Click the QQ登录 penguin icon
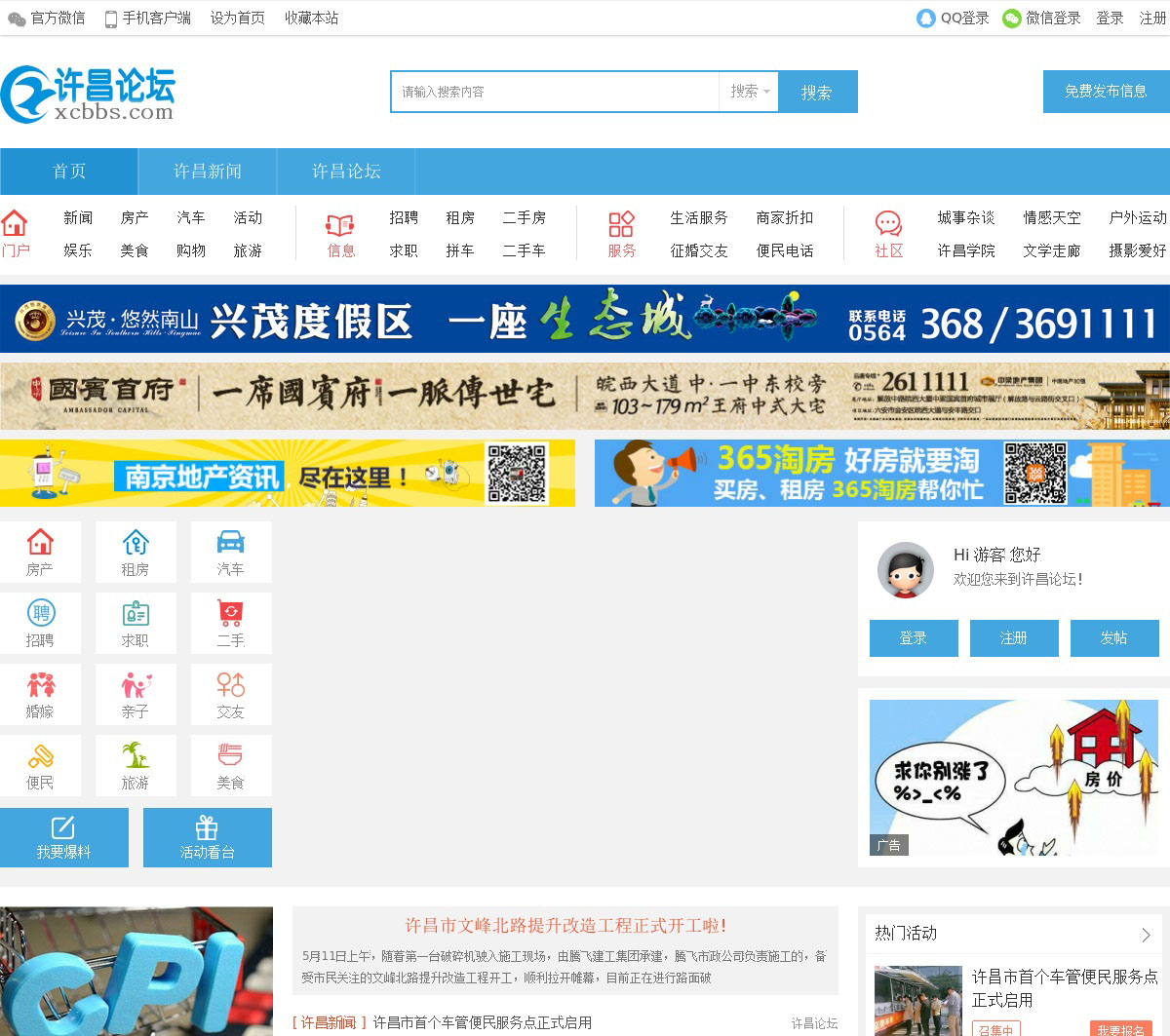The width and height of the screenshot is (1170, 1036). (x=925, y=18)
